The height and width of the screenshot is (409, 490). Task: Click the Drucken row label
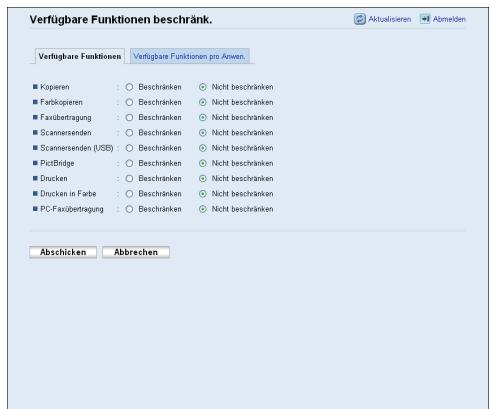point(54,179)
